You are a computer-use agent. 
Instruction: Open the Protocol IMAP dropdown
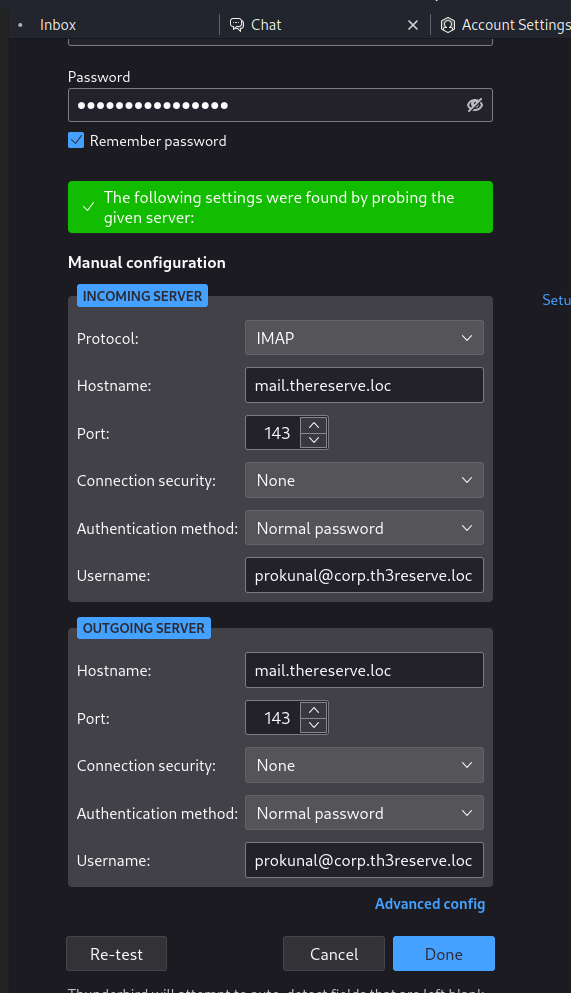pyautogui.click(x=364, y=338)
